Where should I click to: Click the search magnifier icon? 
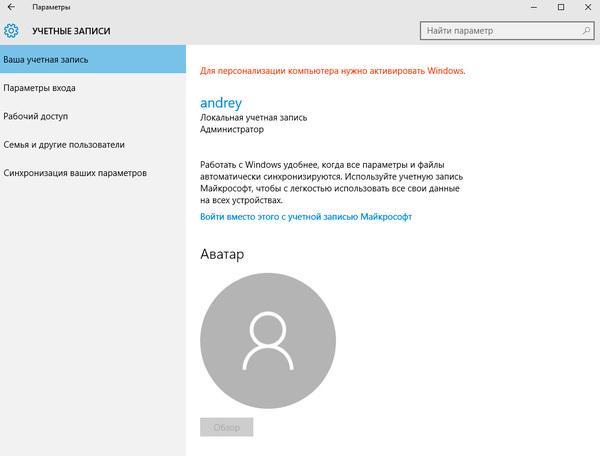pos(586,31)
